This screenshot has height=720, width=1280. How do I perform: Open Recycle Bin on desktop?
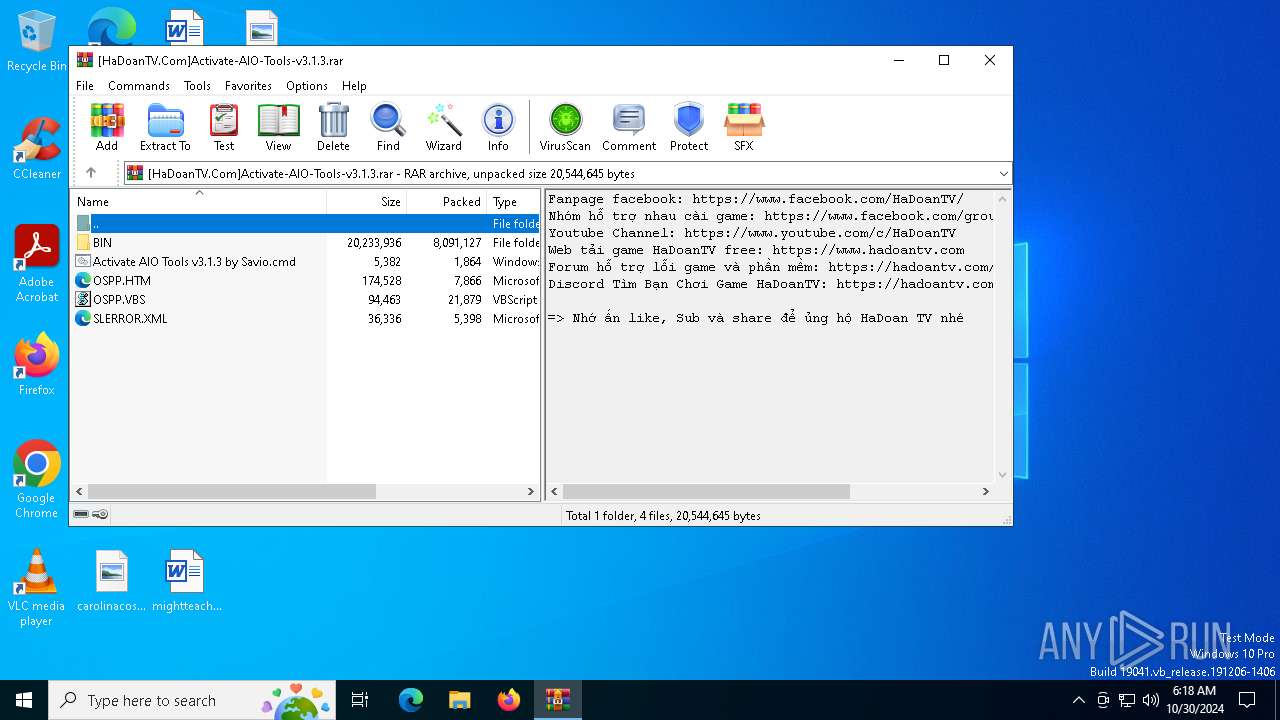click(x=37, y=42)
